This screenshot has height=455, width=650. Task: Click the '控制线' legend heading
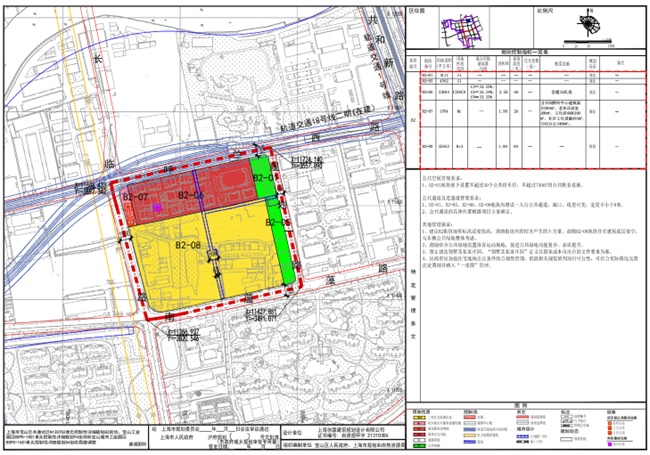[469, 412]
